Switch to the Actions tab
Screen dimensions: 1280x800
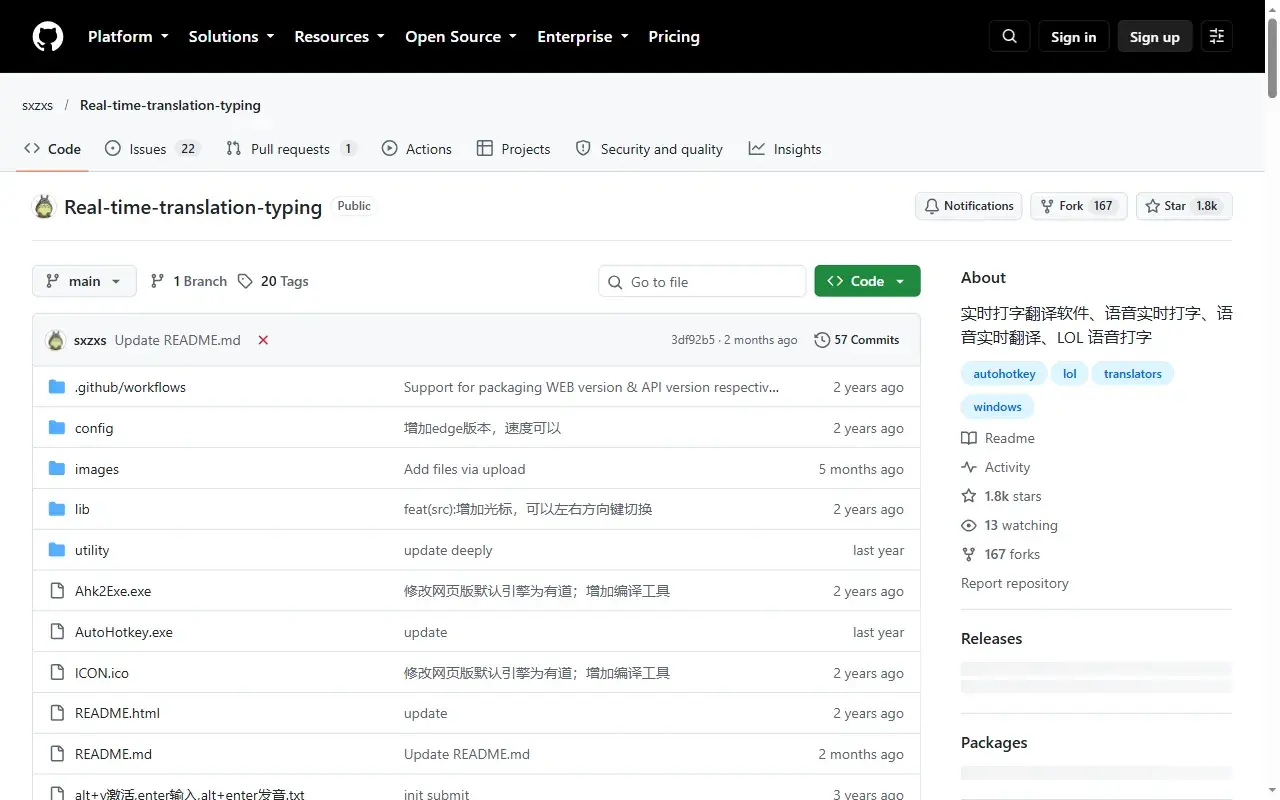coord(417,149)
